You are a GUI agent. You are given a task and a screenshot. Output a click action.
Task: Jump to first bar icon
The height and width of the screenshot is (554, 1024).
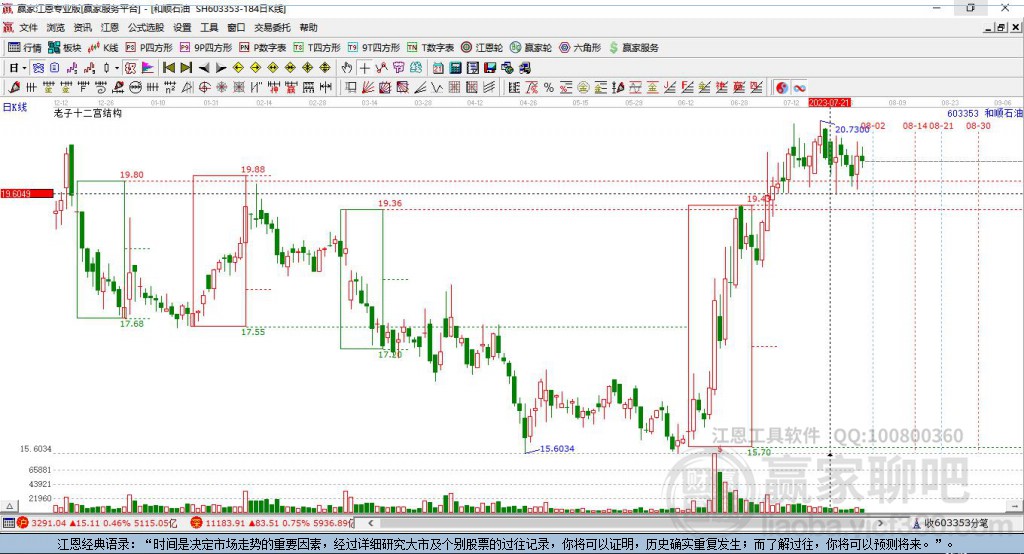pos(168,68)
